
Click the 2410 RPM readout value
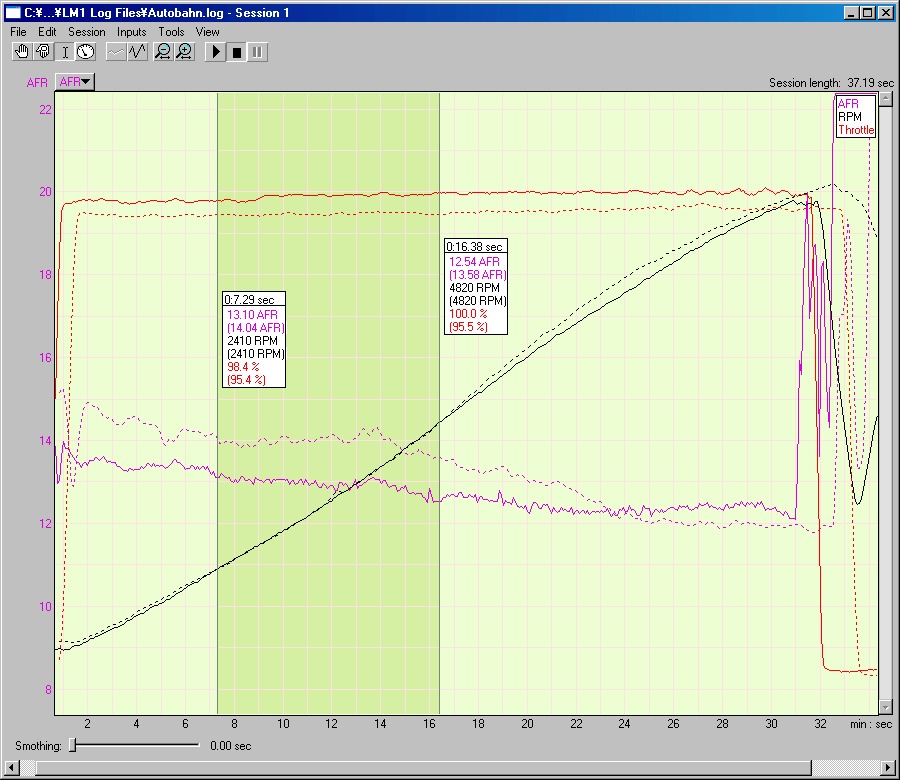(x=253, y=341)
